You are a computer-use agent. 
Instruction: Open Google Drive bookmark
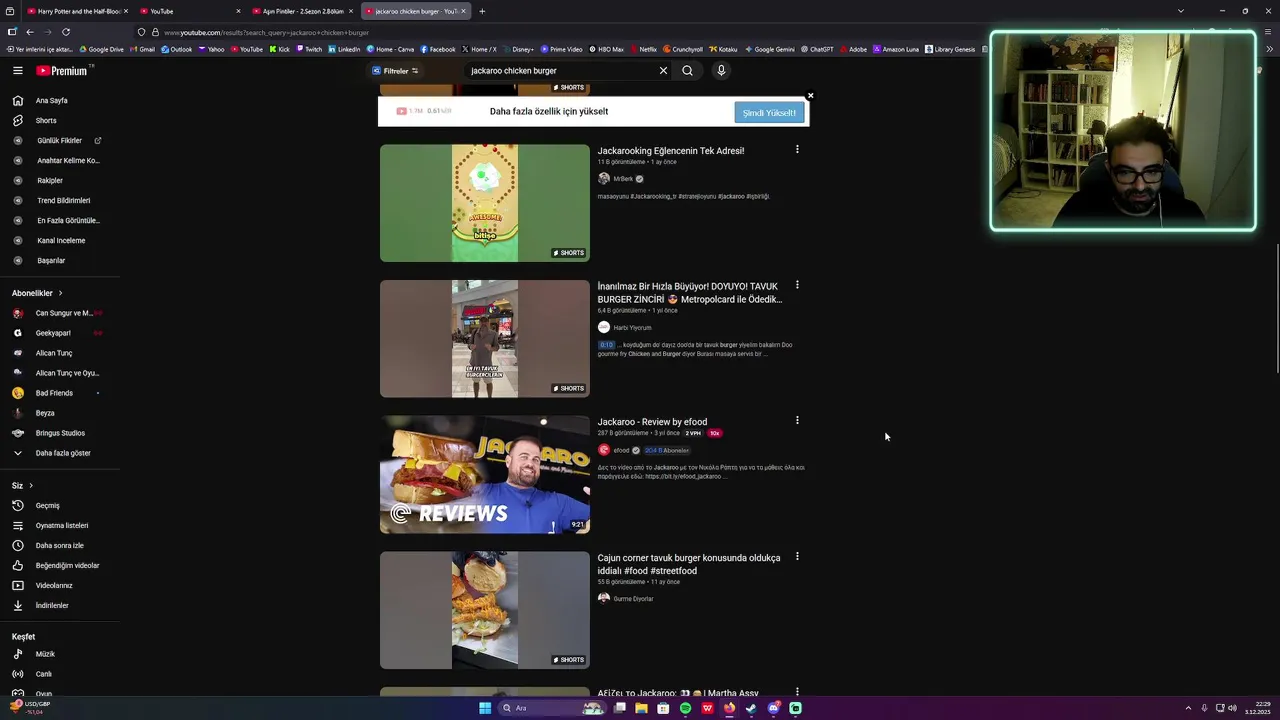pyautogui.click(x=101, y=49)
